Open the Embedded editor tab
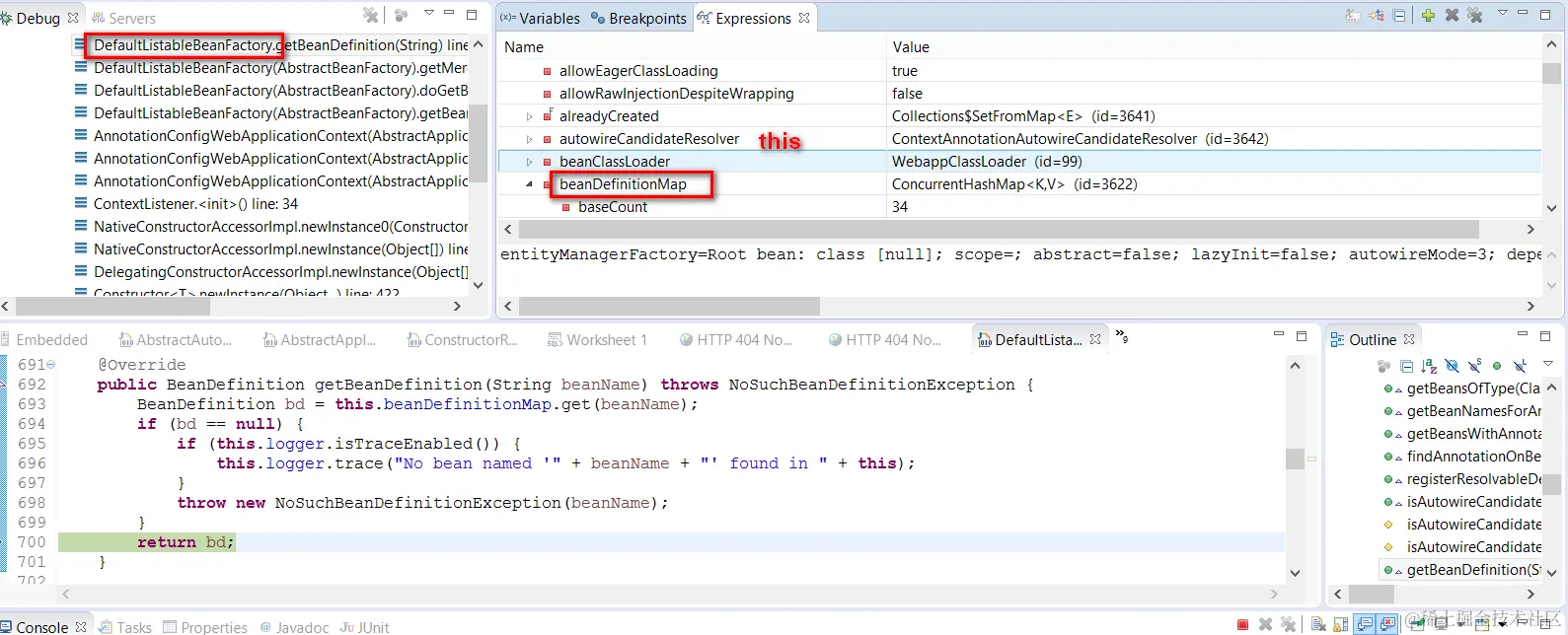 (44, 340)
